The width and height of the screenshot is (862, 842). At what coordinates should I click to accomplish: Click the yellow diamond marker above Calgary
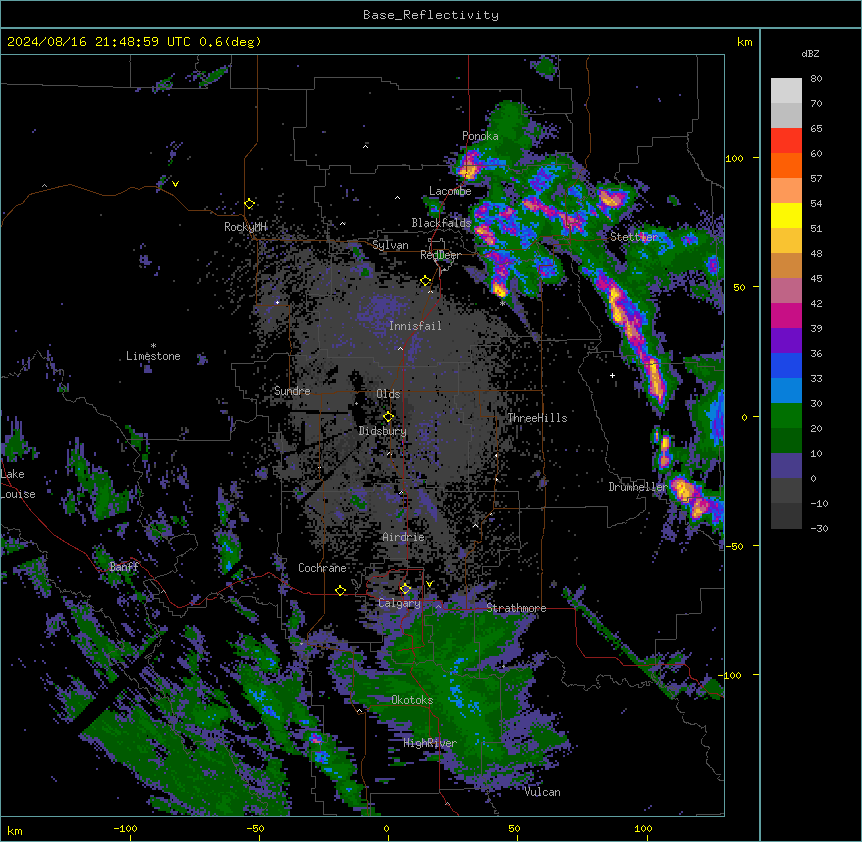click(405, 589)
